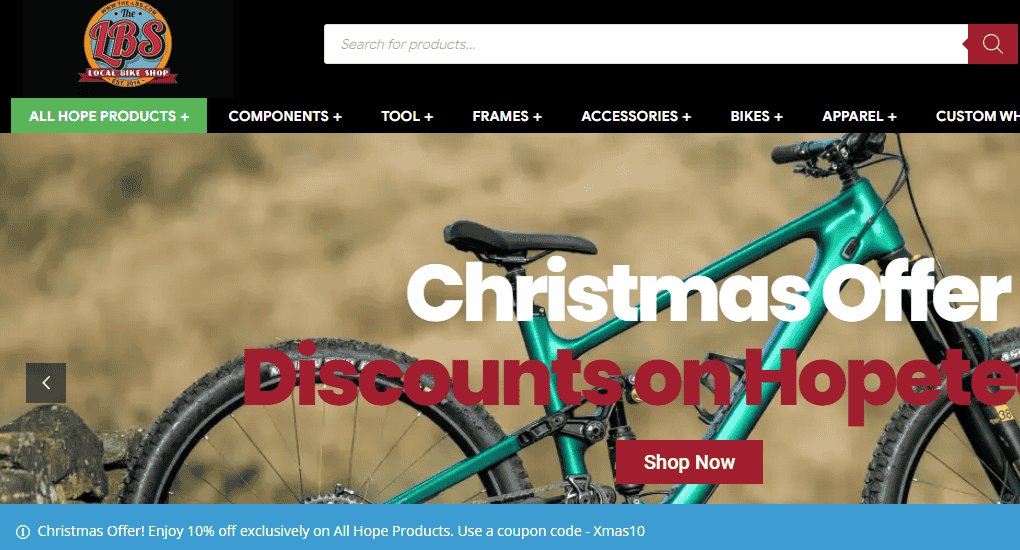
Task: Click the green bike hero image
Action: [510, 318]
